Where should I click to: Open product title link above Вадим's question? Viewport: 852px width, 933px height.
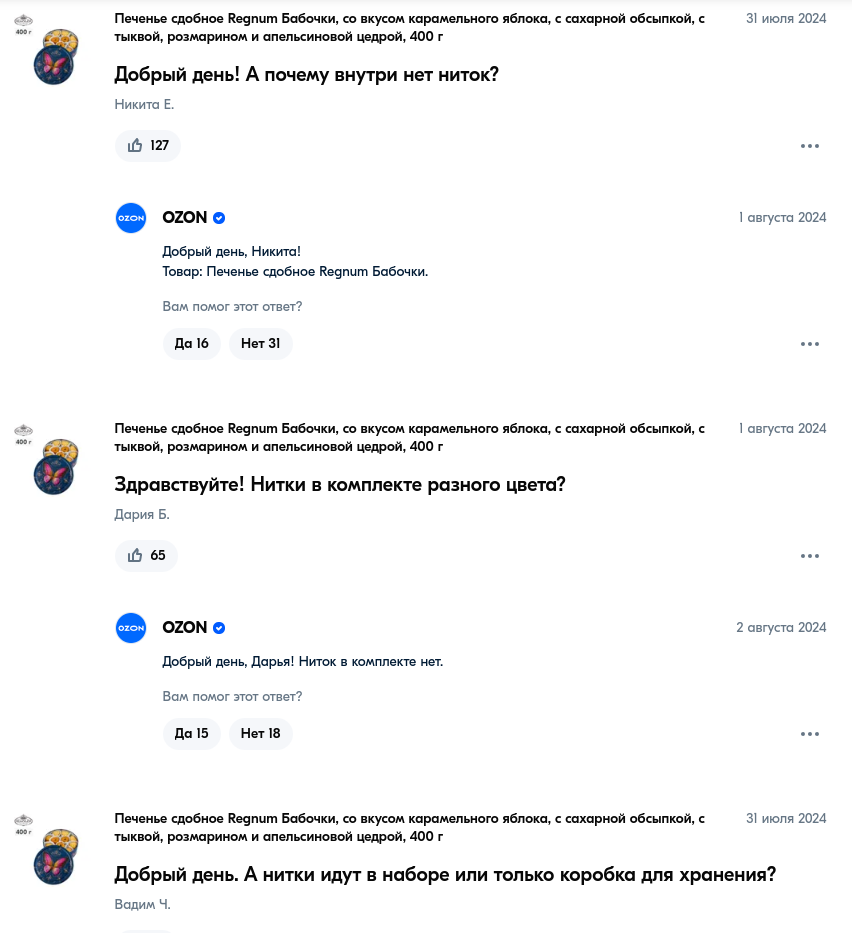click(x=409, y=828)
